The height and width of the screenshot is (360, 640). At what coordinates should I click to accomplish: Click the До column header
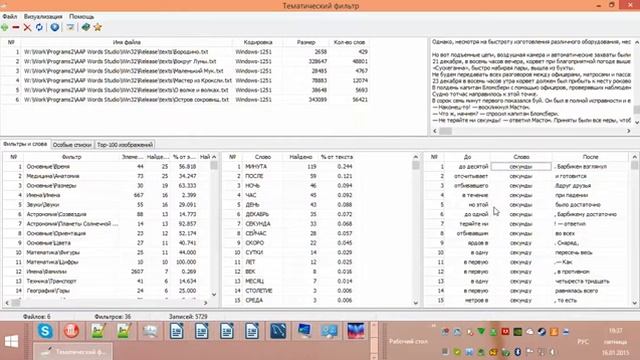click(x=467, y=157)
